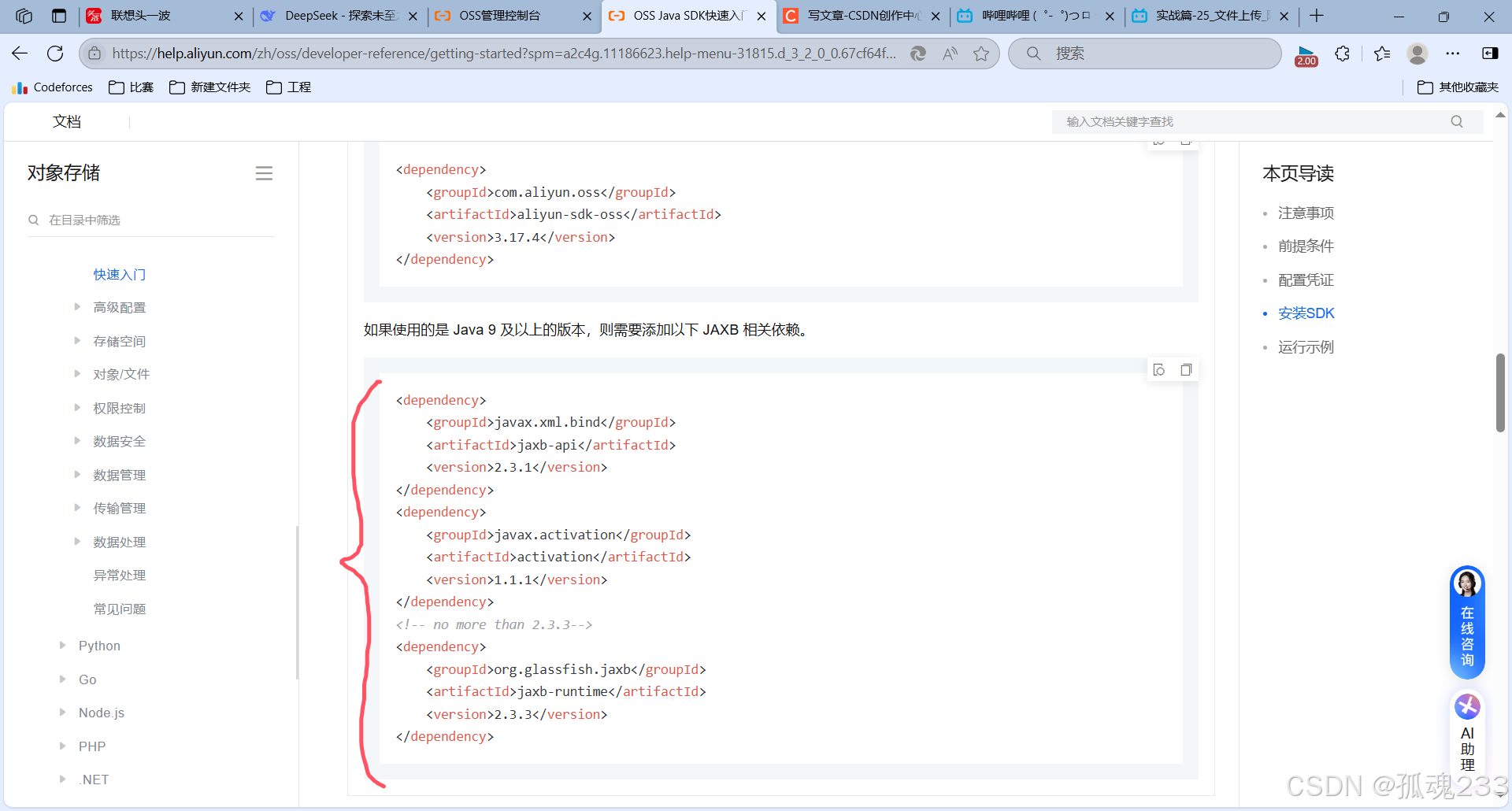This screenshot has height=811, width=1512.
Task: Activate the read aloud icon
Action: click(x=950, y=54)
